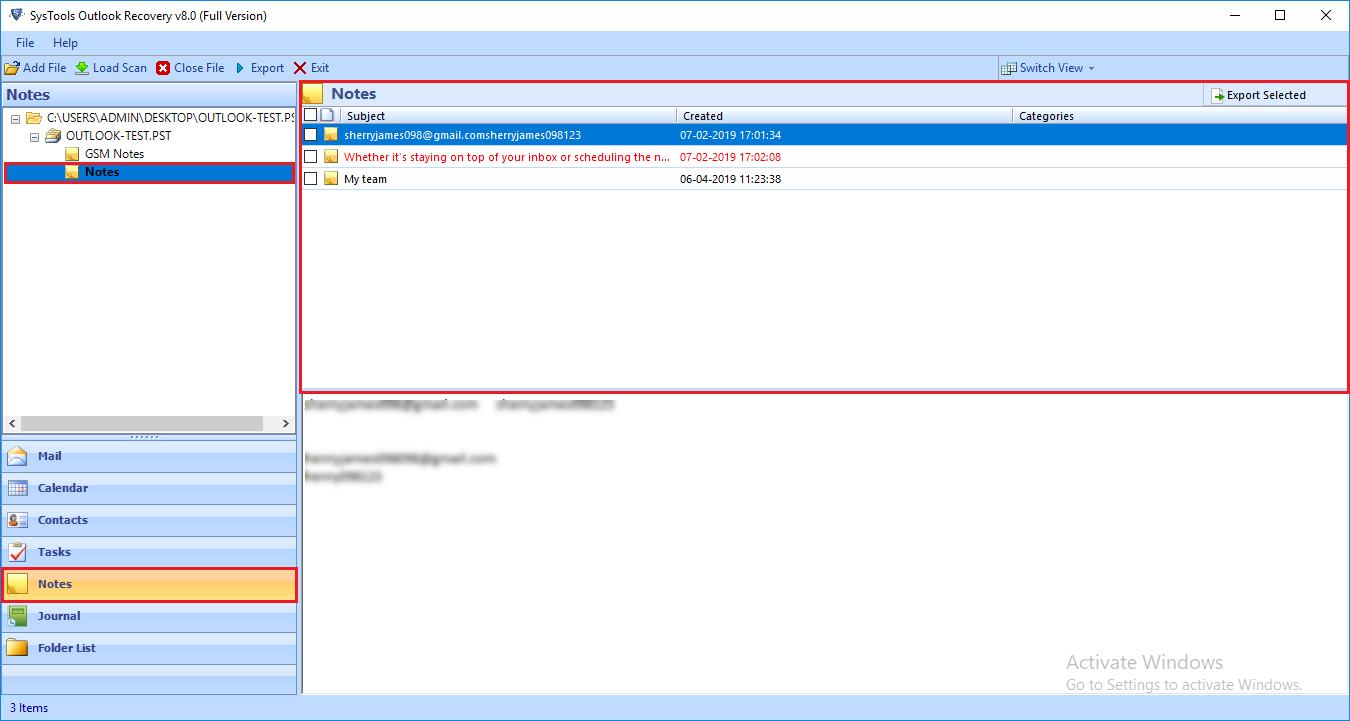Sort by the Created column header
The image size is (1350, 721).
845,116
